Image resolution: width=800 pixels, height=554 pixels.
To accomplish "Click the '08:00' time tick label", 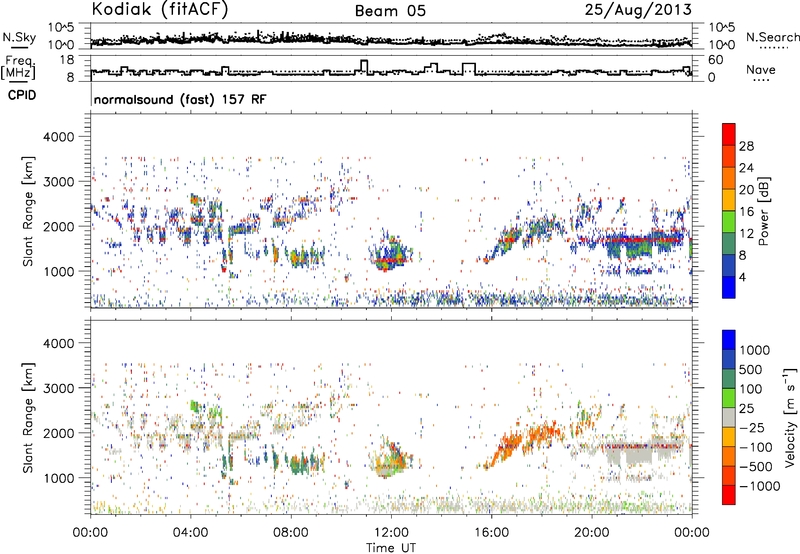I will tap(291, 533).
